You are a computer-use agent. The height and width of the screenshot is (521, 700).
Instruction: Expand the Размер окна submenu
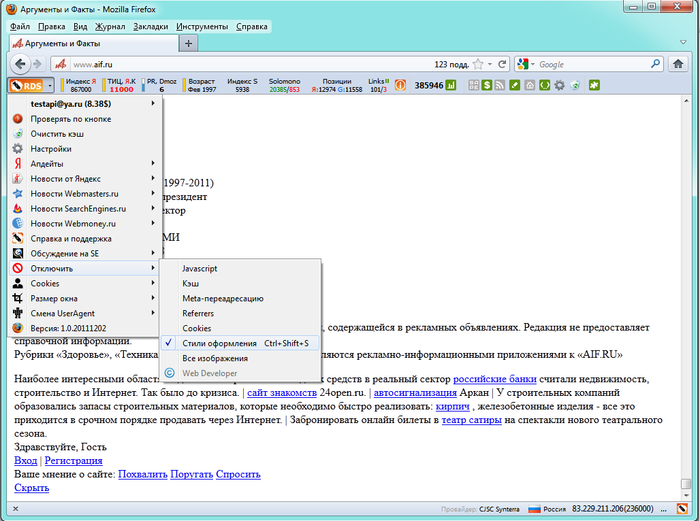(x=85, y=298)
